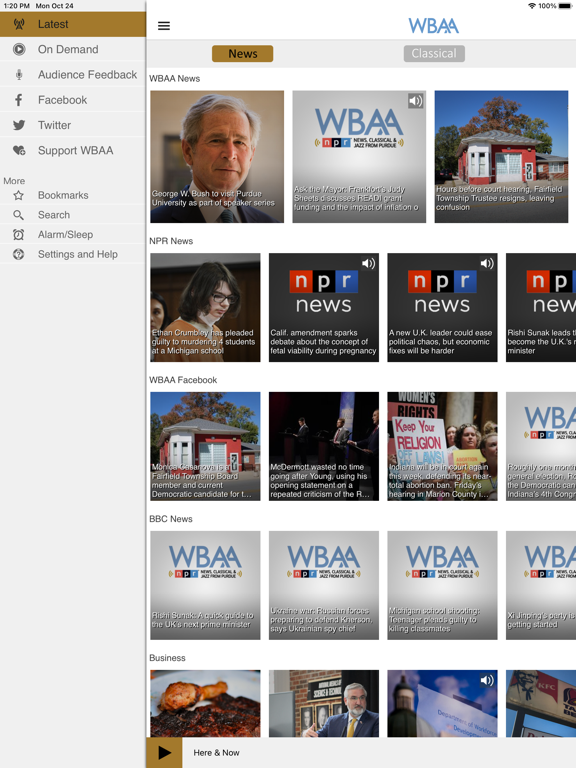
Task: Switch to the News tab
Action: click(x=242, y=53)
